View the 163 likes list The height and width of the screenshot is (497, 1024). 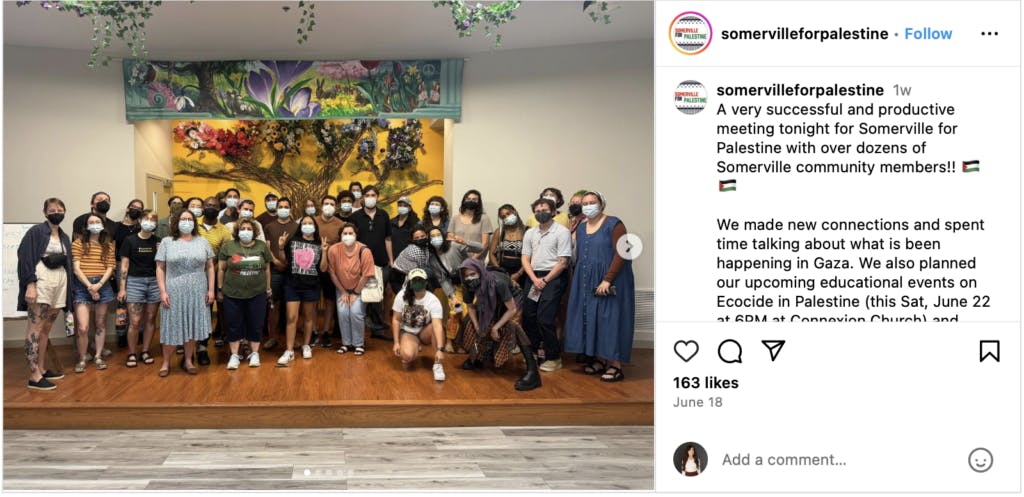point(706,383)
